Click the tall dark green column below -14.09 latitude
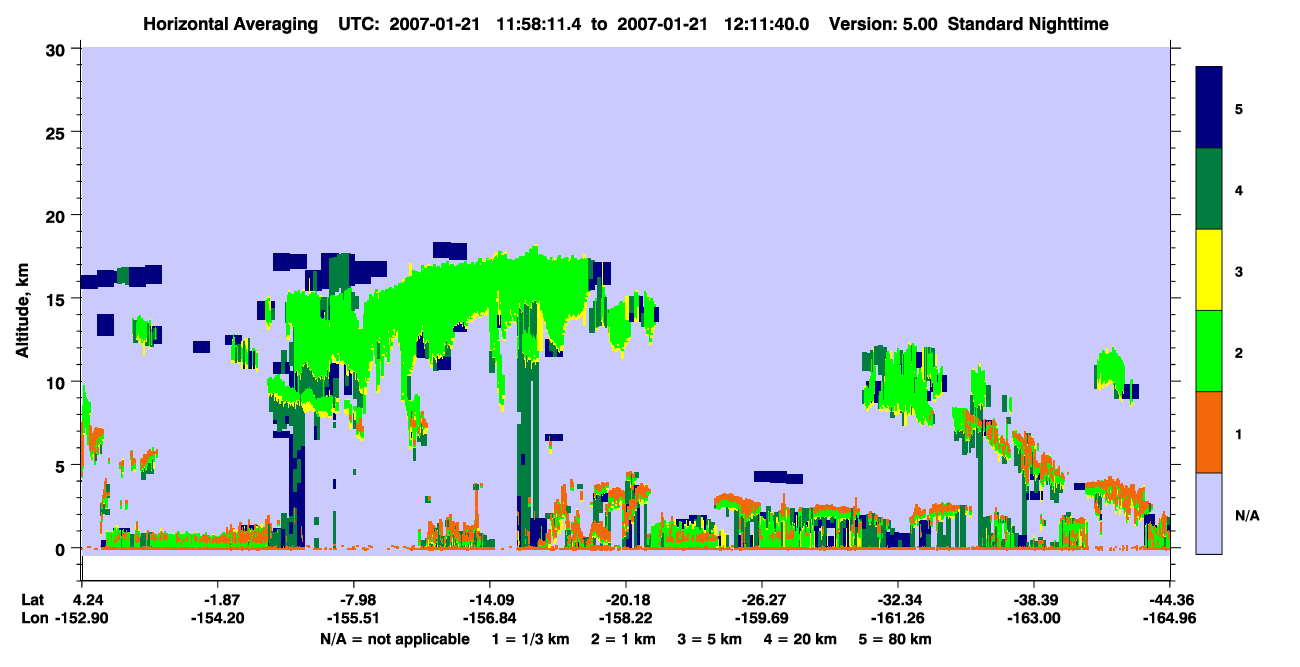This screenshot has width=1300, height=667. click(527, 430)
